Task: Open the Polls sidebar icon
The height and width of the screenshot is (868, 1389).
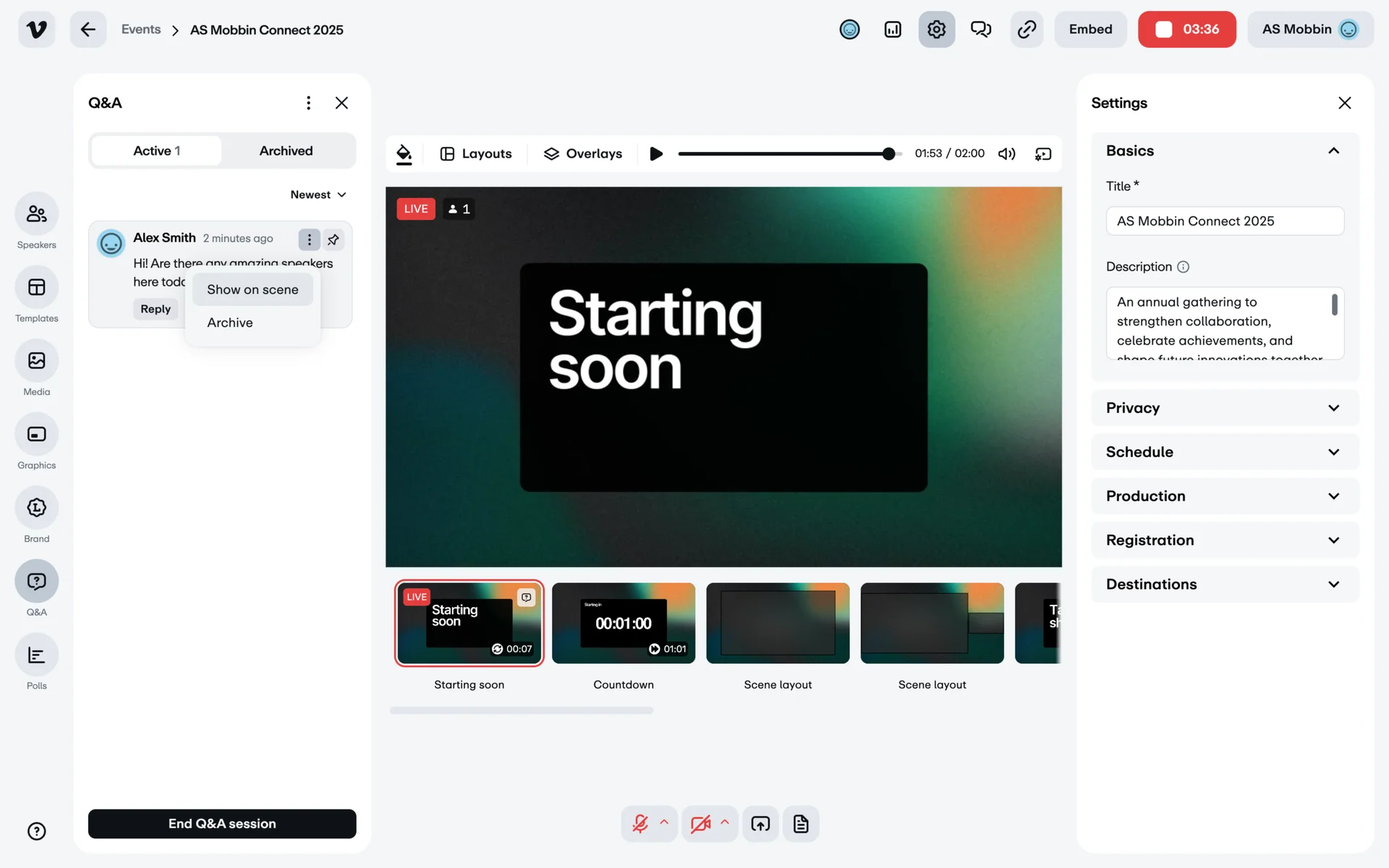Action: click(36, 655)
